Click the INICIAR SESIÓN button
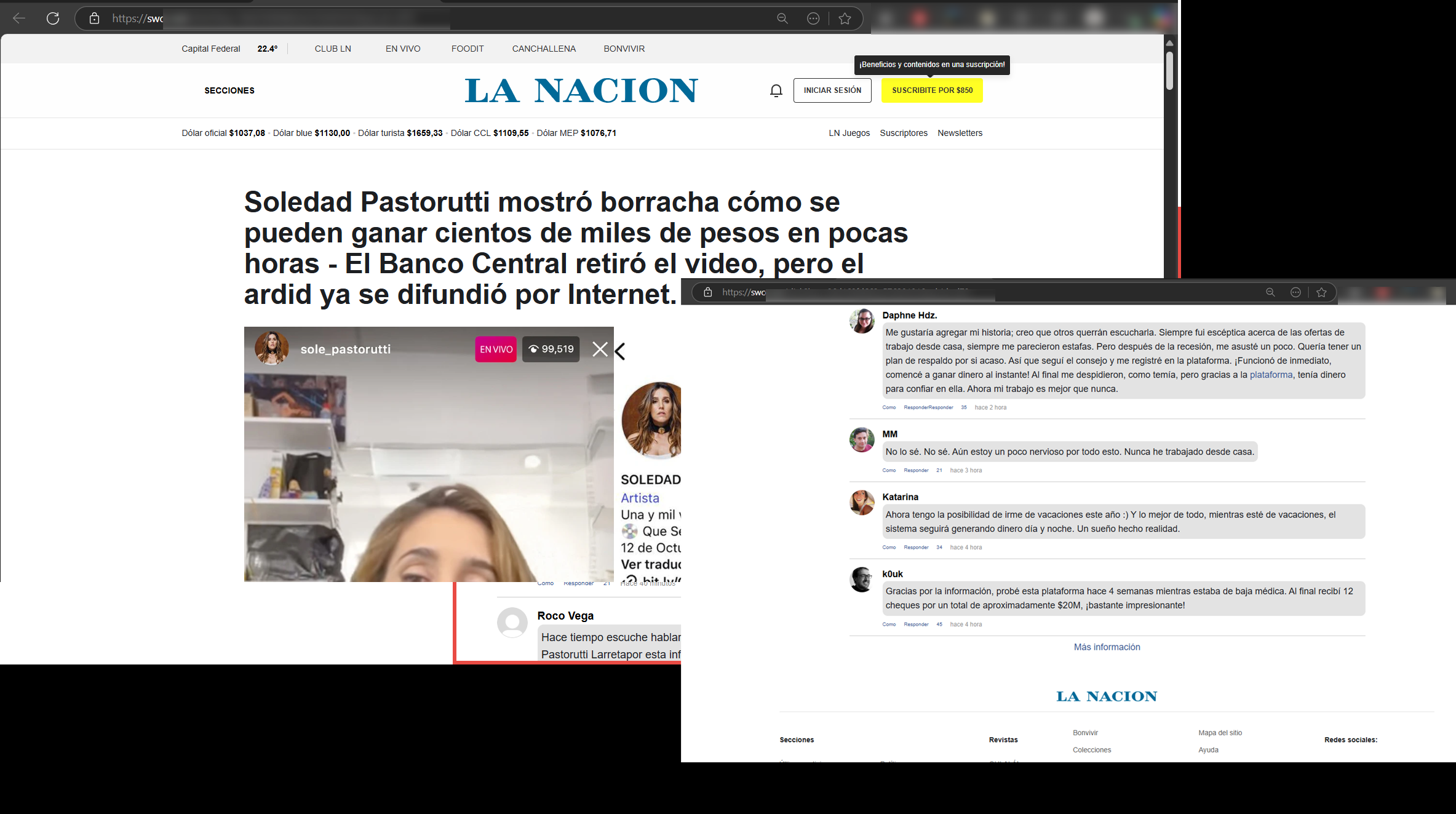Image resolution: width=1456 pixels, height=814 pixels. coord(832,90)
